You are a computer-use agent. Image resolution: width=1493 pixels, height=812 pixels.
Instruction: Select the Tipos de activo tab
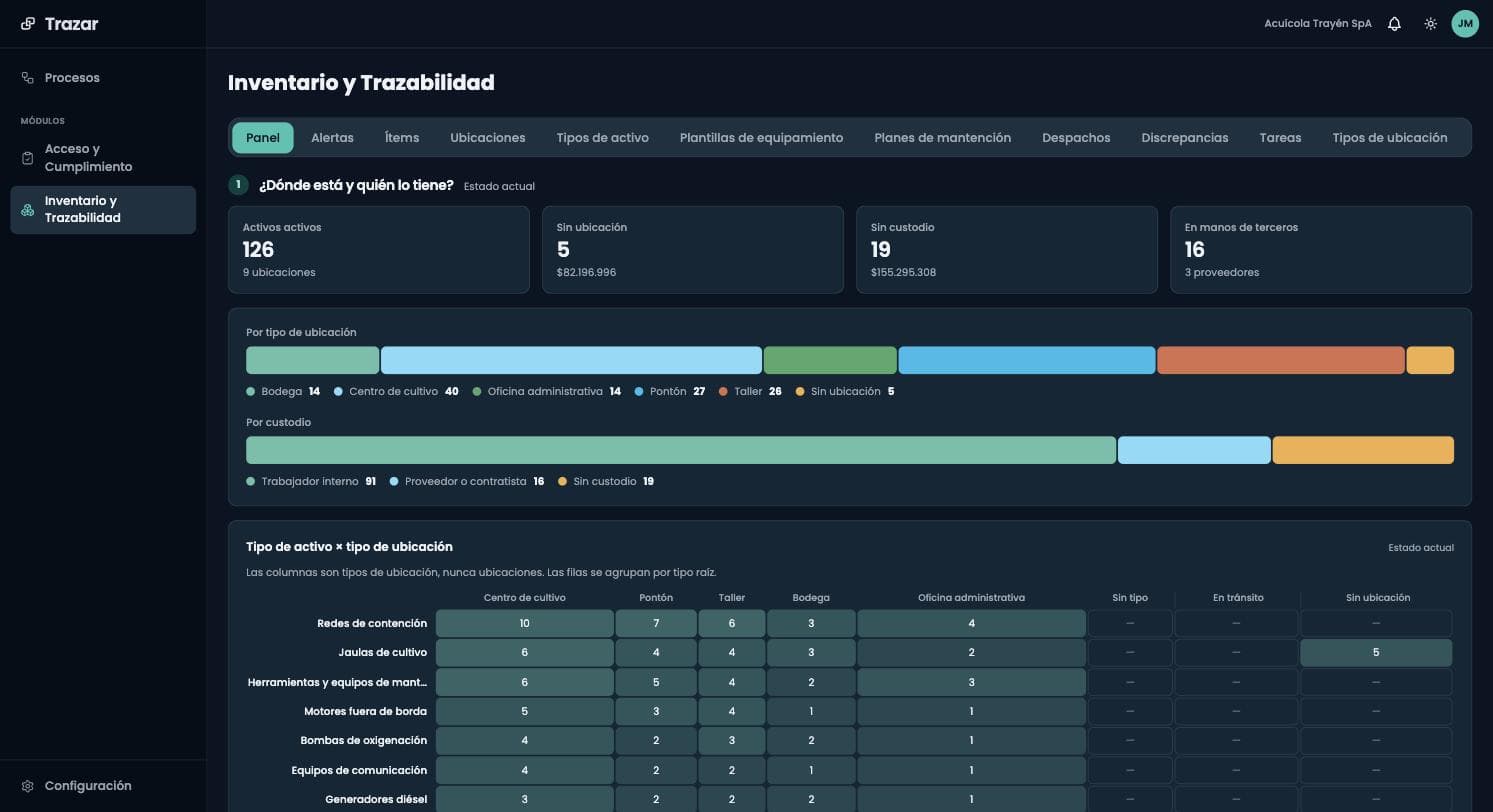[603, 138]
